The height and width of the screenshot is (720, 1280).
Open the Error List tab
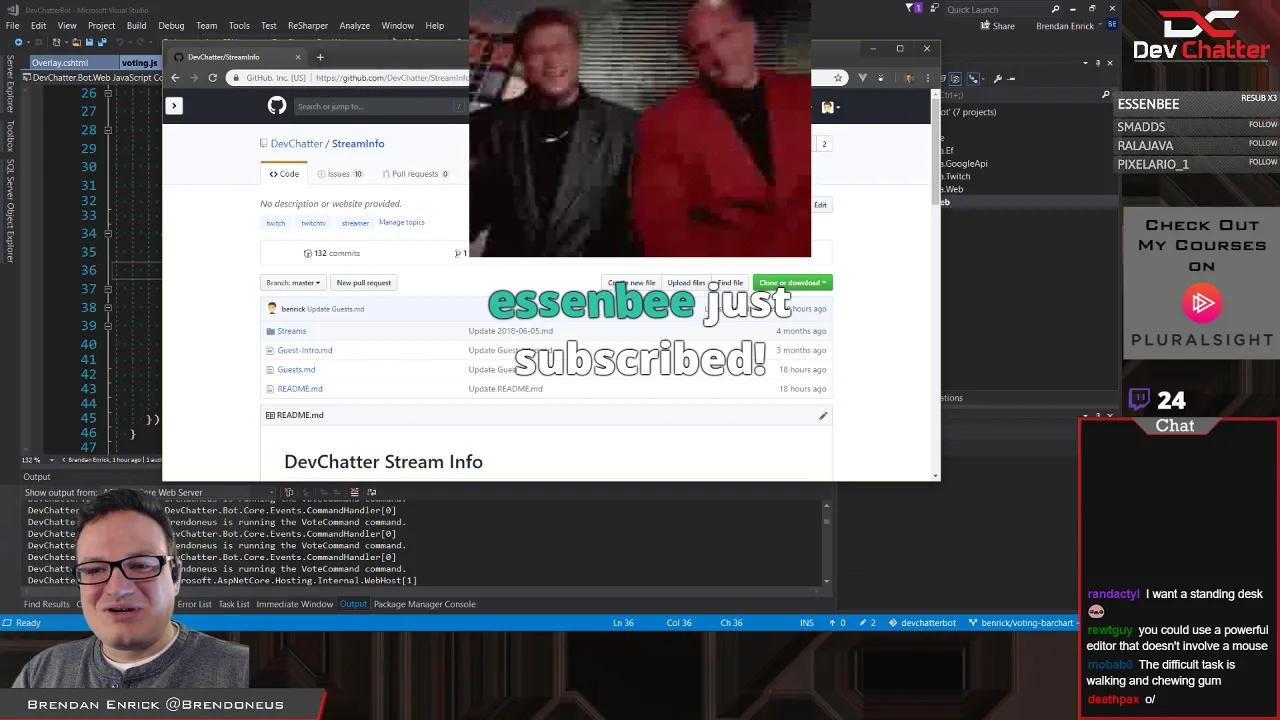(x=194, y=604)
